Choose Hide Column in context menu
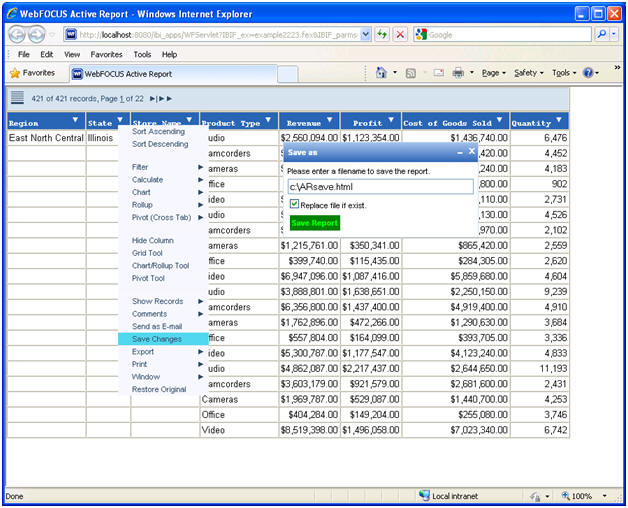The image size is (628, 508). 153,240
